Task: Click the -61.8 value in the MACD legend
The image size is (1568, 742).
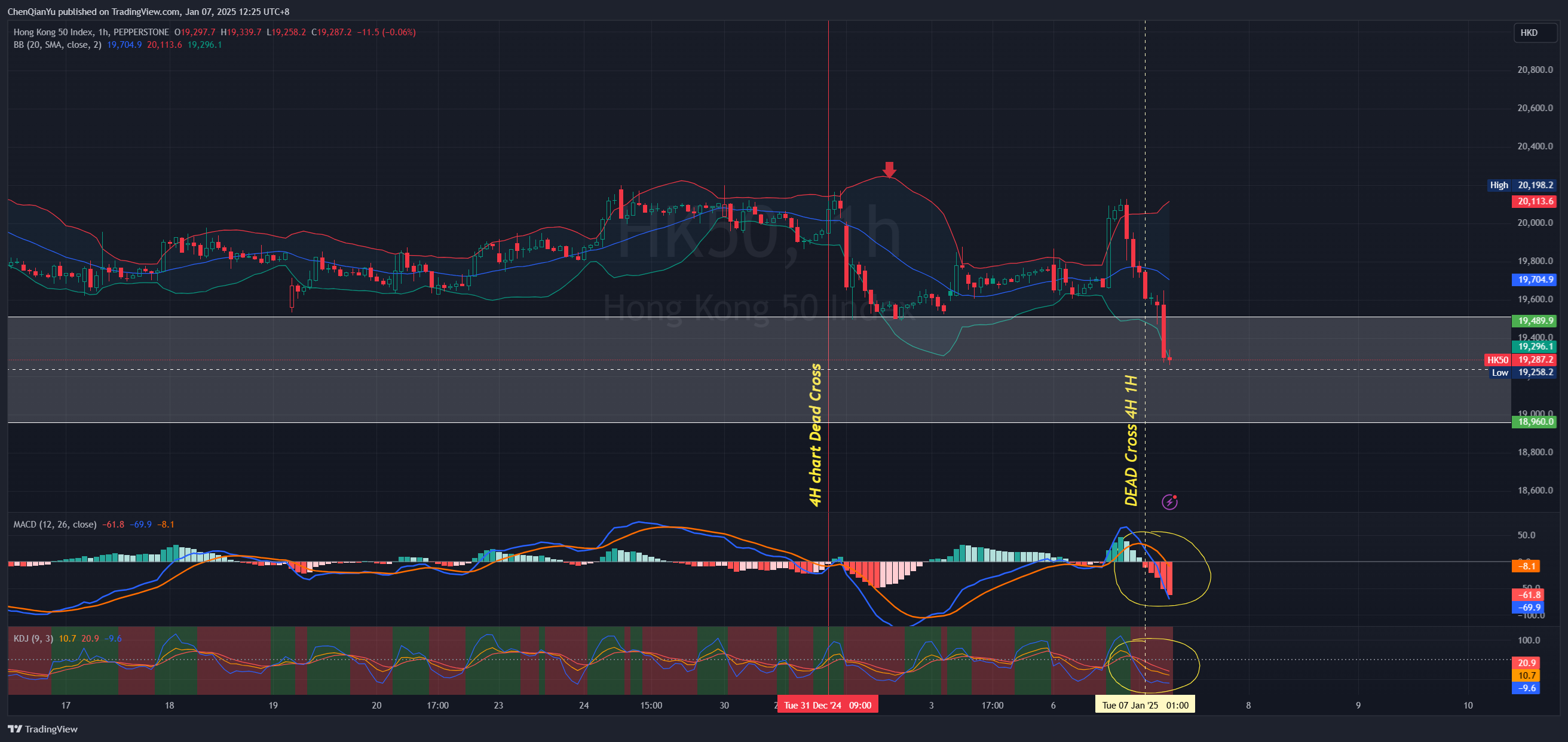Action: 113,524
